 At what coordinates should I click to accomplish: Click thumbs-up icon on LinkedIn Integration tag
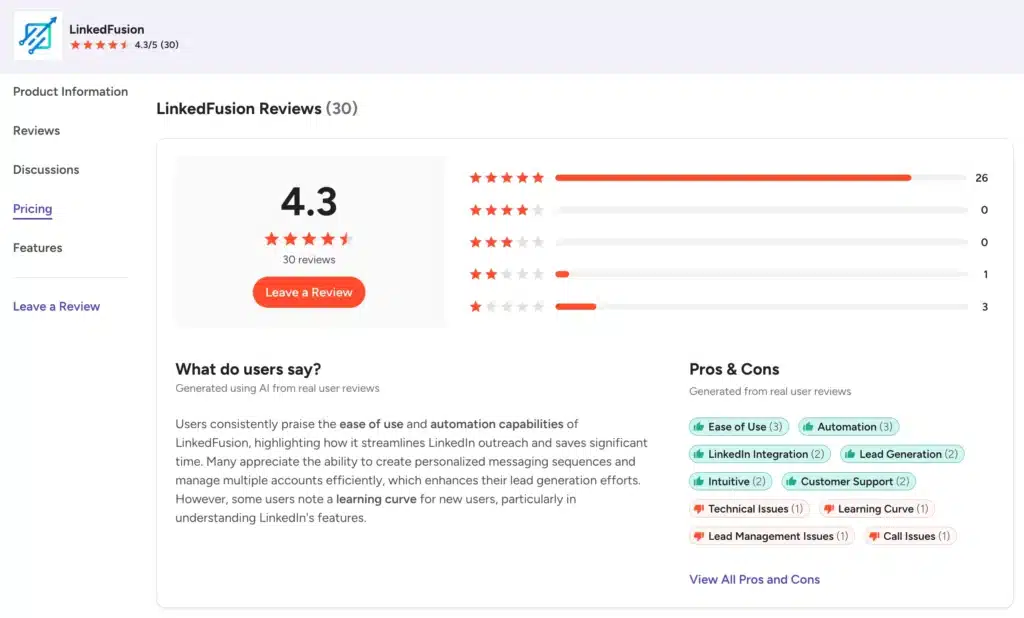699,454
